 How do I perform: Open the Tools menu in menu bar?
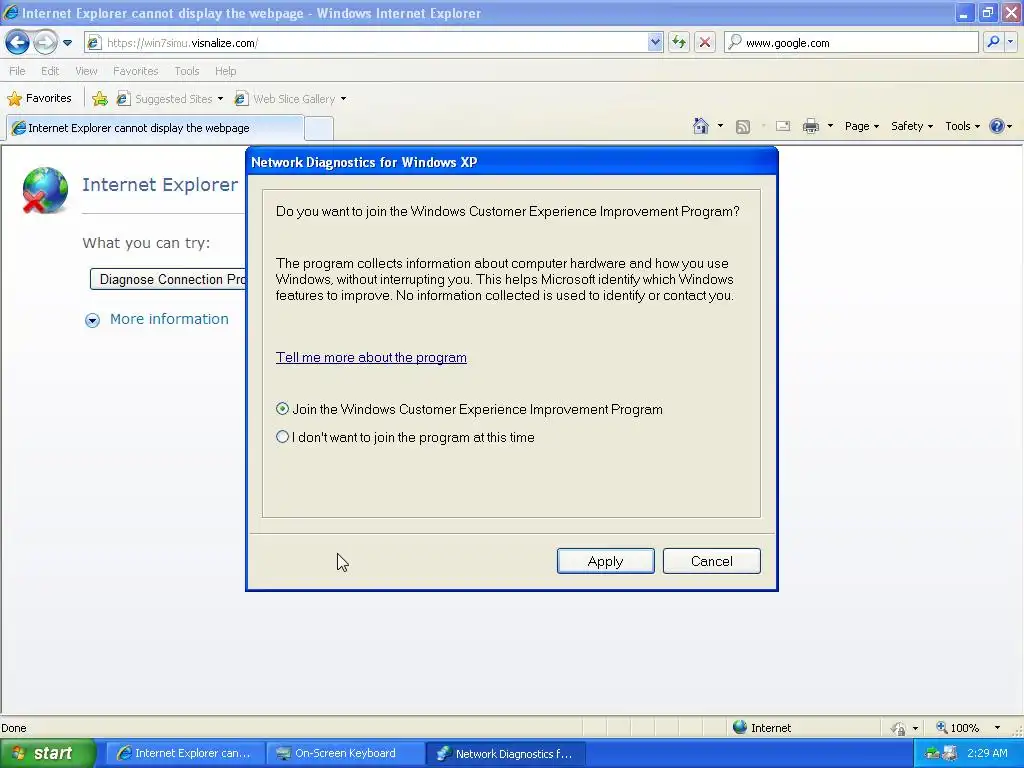(186, 71)
